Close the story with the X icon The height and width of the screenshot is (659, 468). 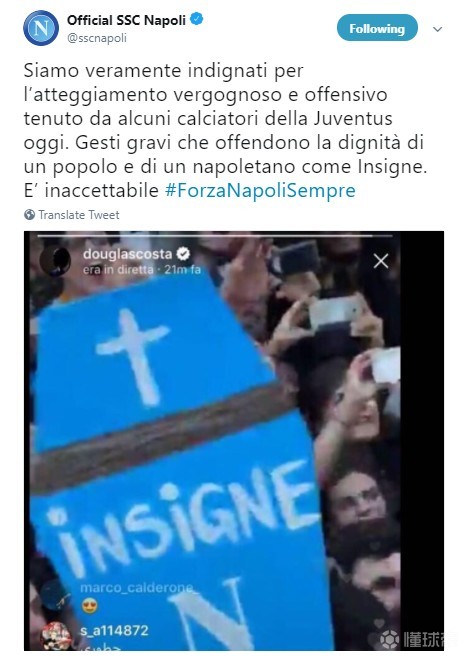tap(381, 261)
